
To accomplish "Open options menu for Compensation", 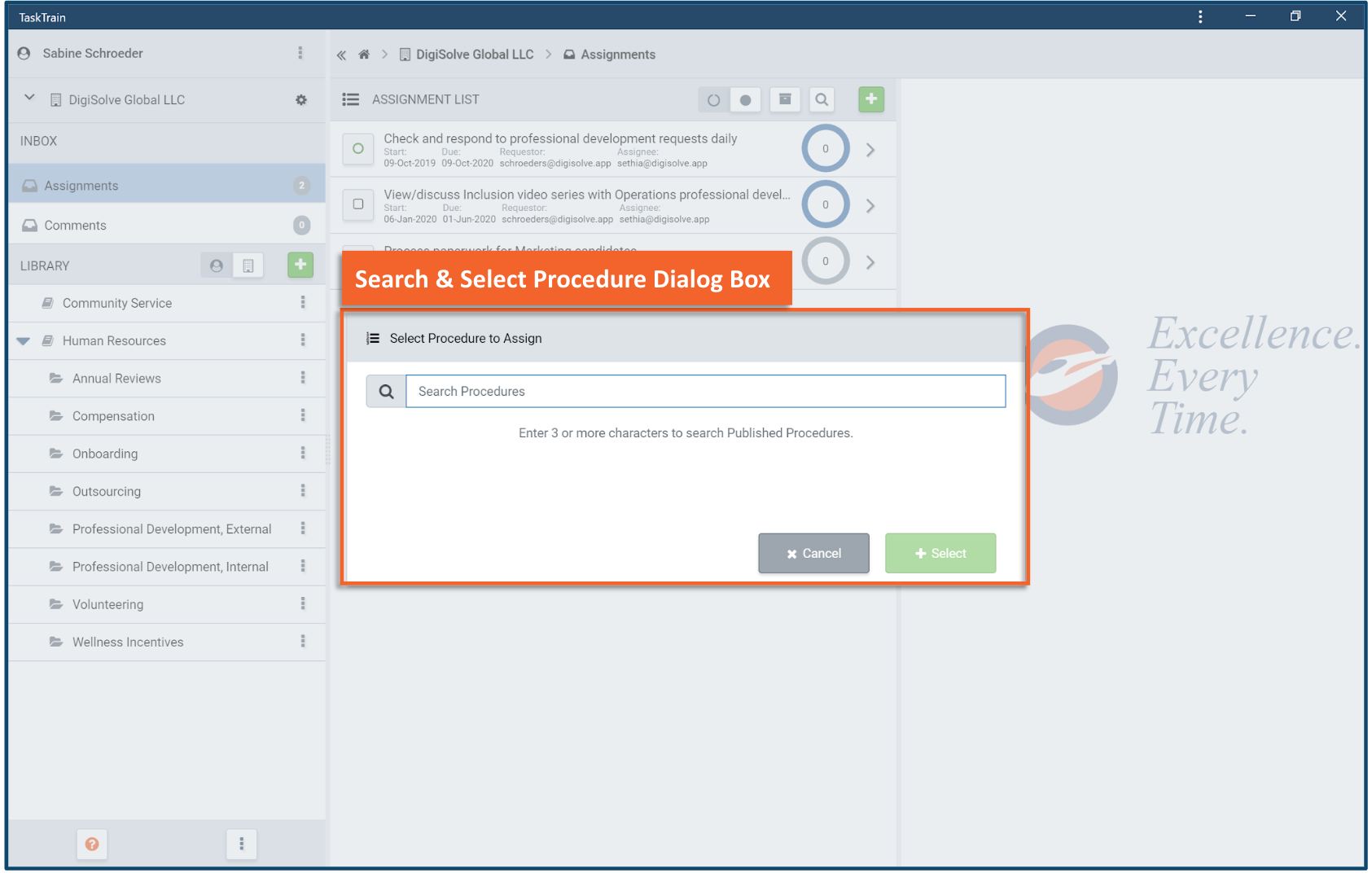I will click(303, 415).
